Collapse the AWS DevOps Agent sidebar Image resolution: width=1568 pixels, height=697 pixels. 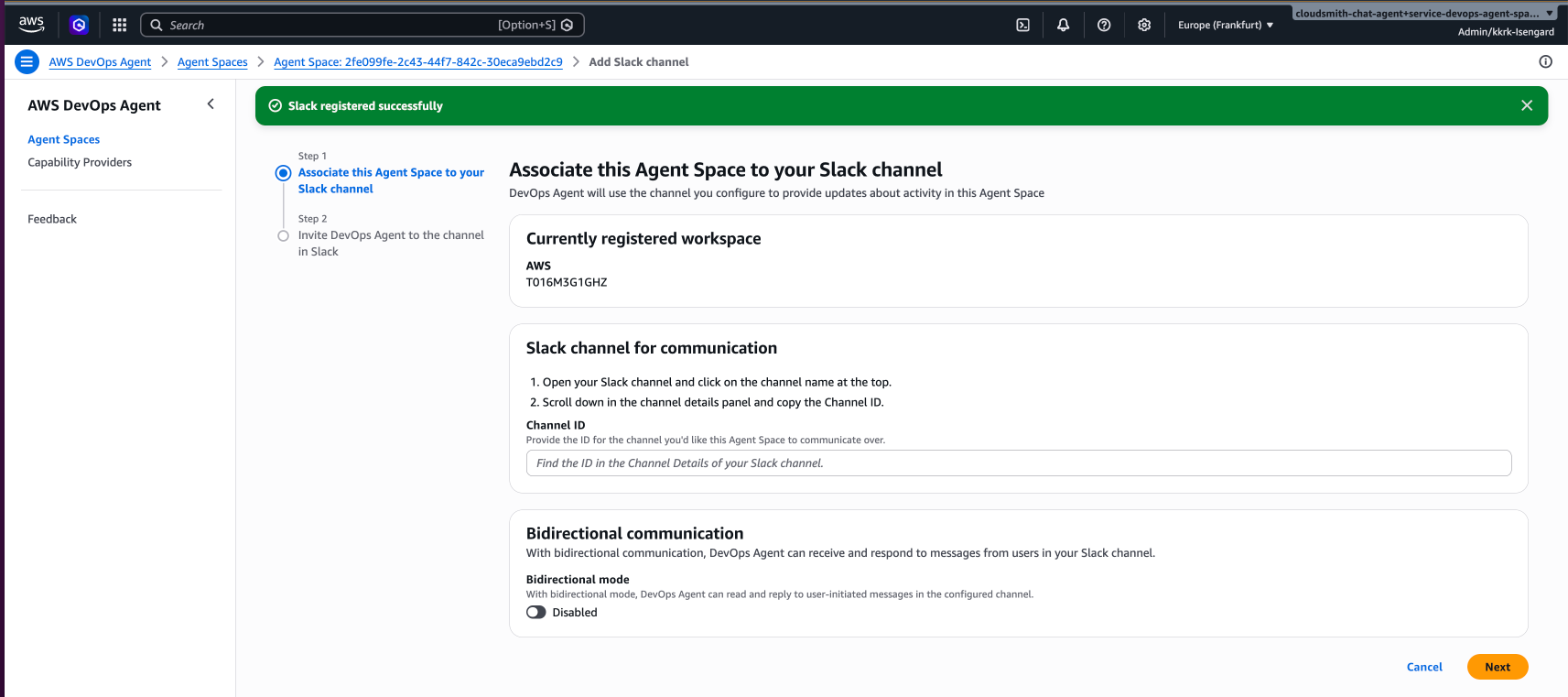[210, 104]
